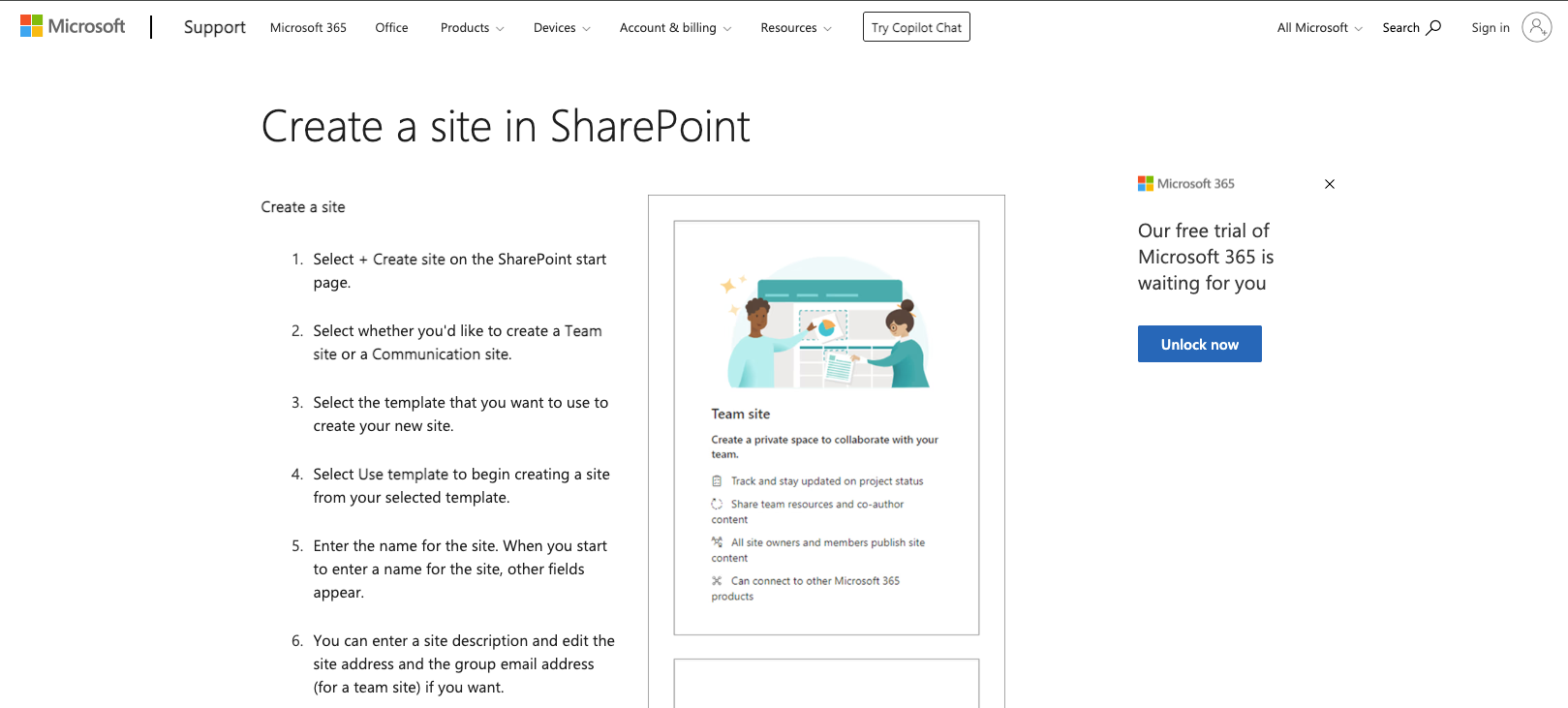Viewport: 1568px width, 708px height.
Task: Click step 'Select the template that you want to use'
Action: (x=461, y=415)
